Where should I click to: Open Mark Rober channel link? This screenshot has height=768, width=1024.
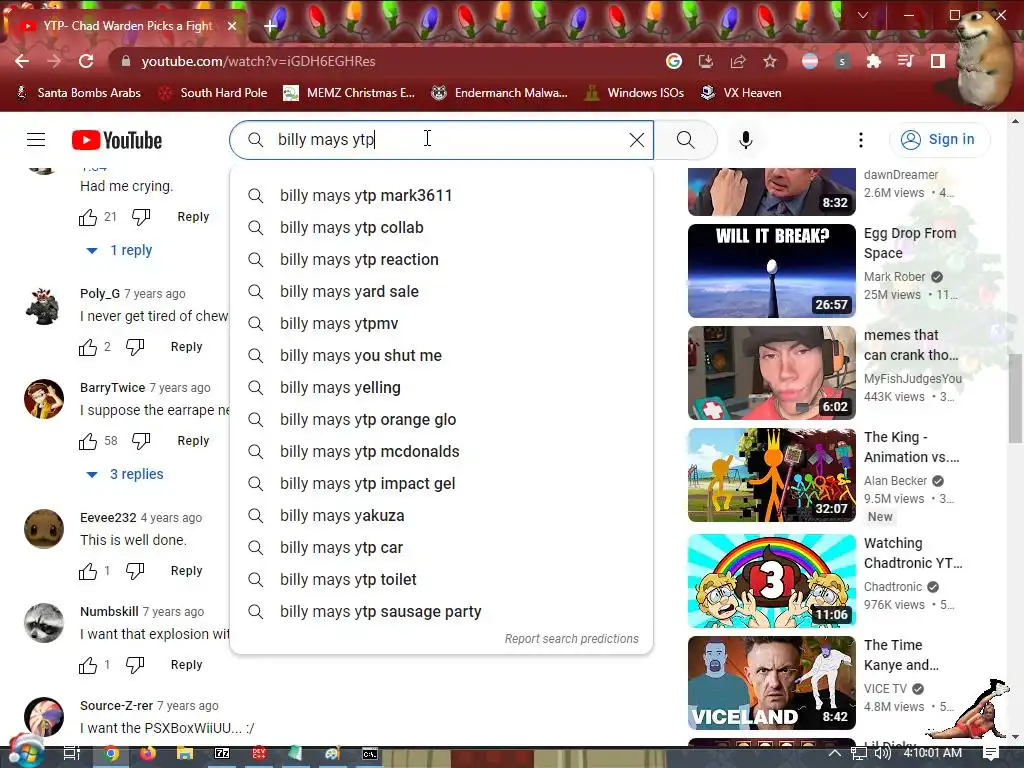click(x=895, y=276)
